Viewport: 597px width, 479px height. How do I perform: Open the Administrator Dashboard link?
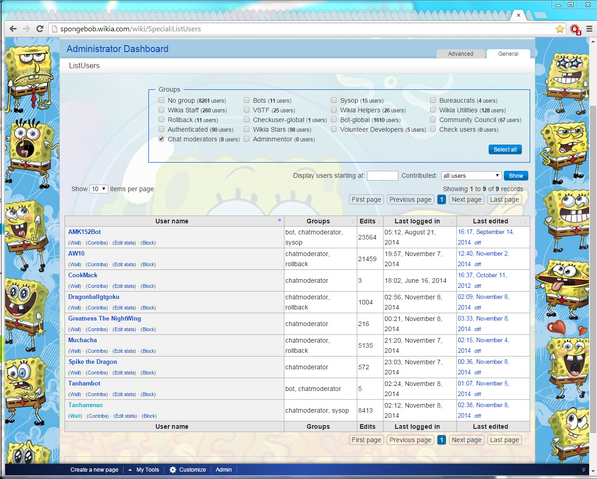[x=117, y=49]
